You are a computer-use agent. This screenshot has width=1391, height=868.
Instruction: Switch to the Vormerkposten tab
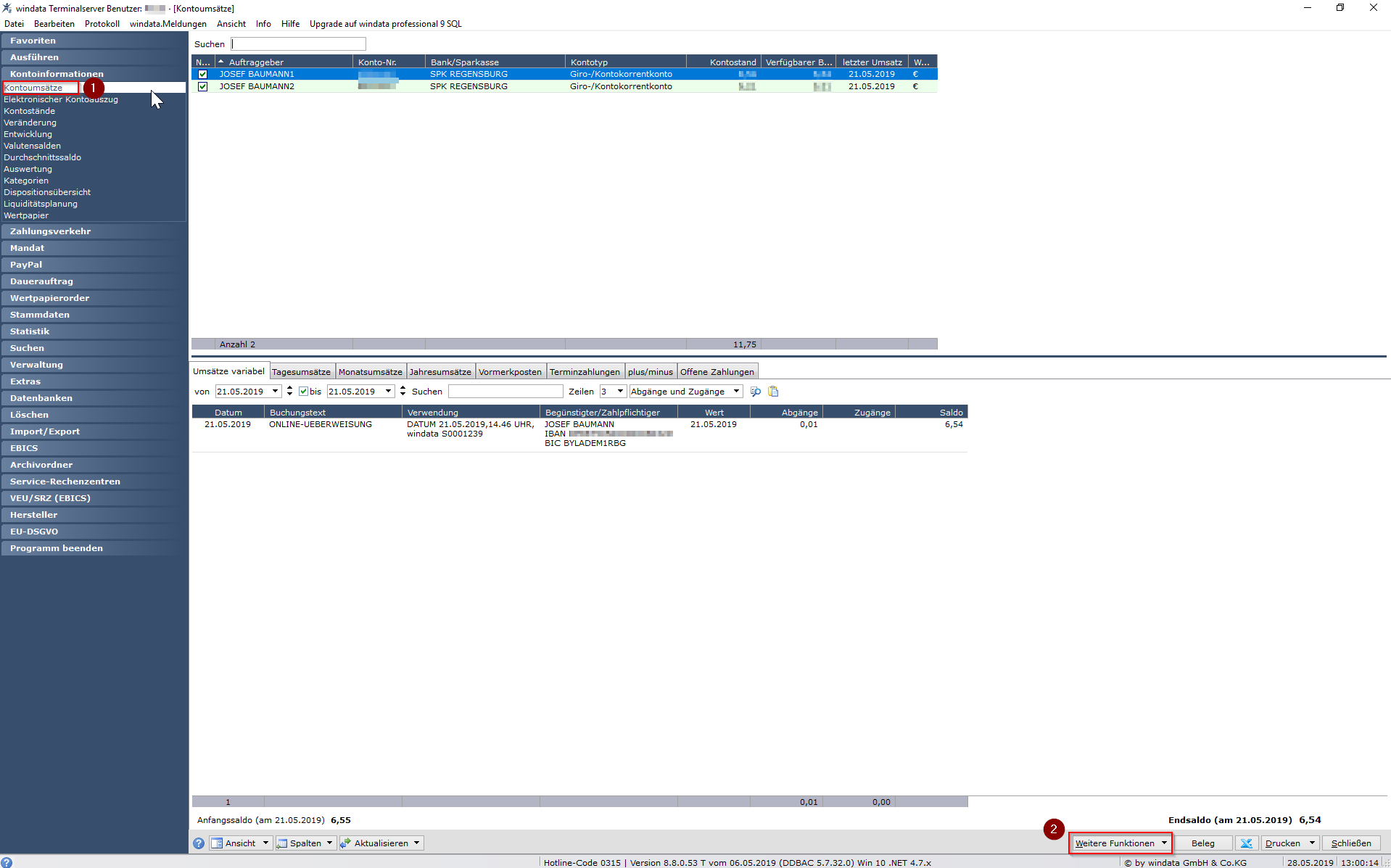pos(510,372)
